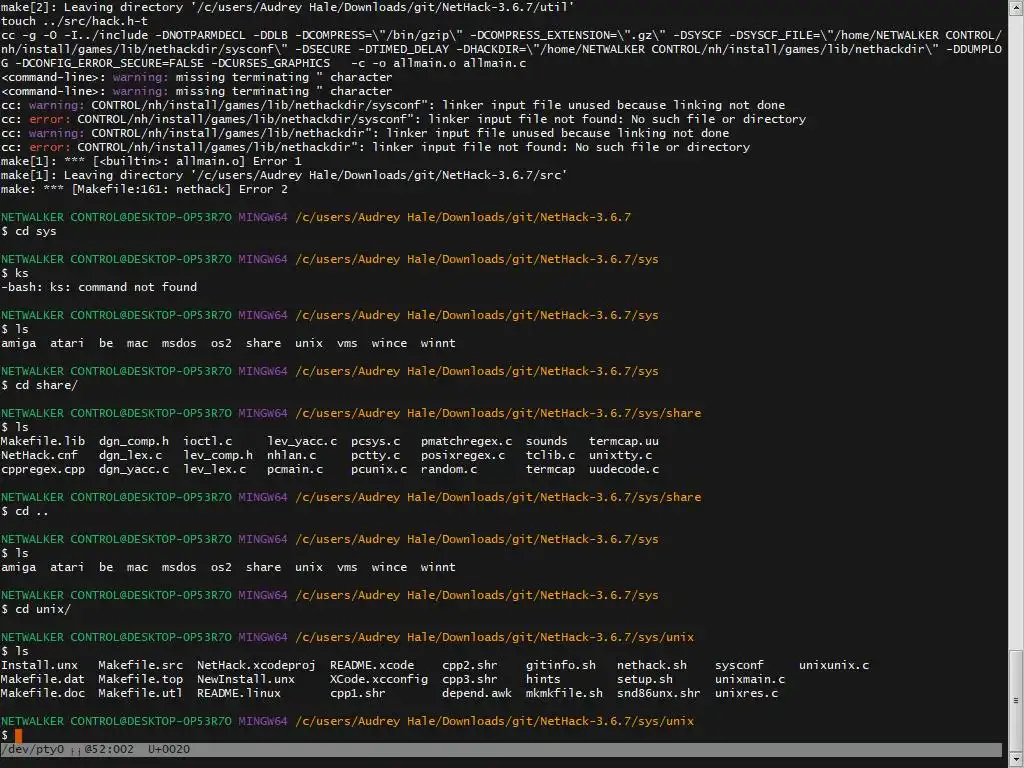Click the 'nethack] Error 2' make line
Viewport: 1024px width, 768px height.
click(144, 189)
